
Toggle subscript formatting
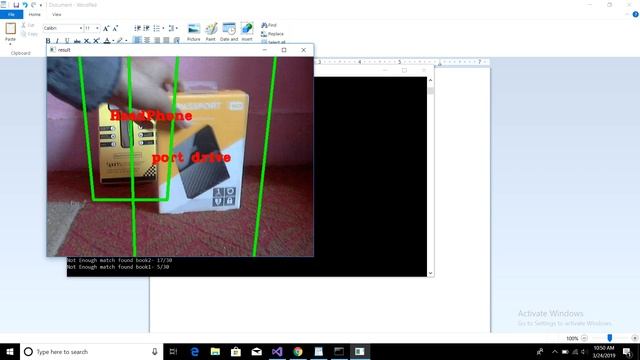point(87,40)
